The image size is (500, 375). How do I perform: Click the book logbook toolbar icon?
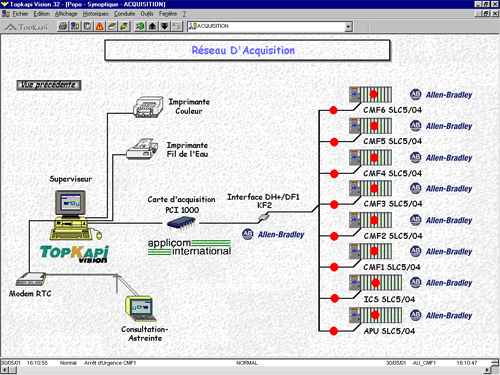112,26
